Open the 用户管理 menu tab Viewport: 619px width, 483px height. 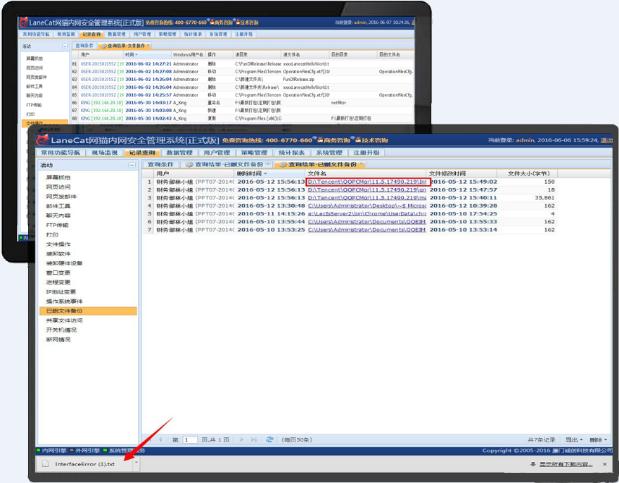pyautogui.click(x=217, y=152)
